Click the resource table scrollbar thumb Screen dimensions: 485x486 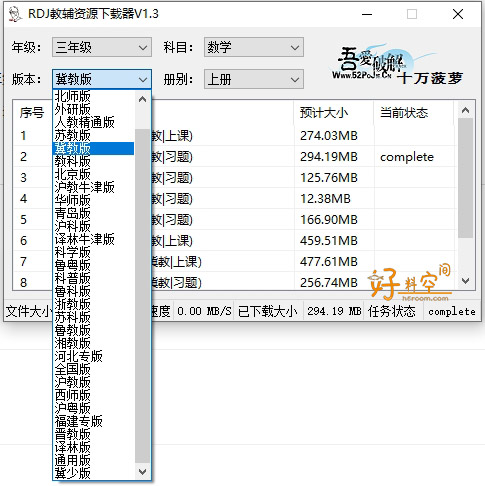pyautogui.click(x=466, y=178)
